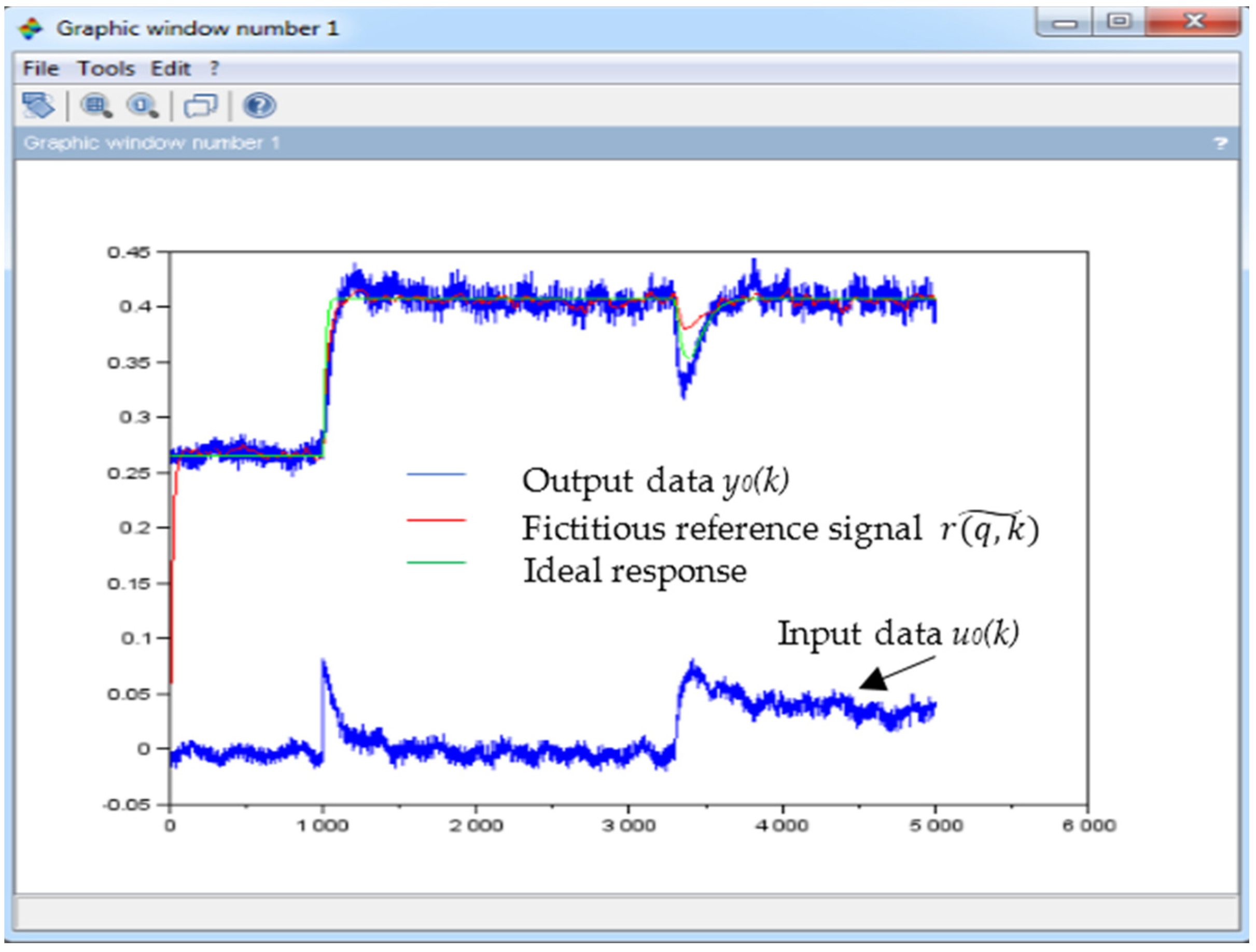1256x952 pixels.
Task: Select the rotation tool on the toolbar
Action: 37,105
